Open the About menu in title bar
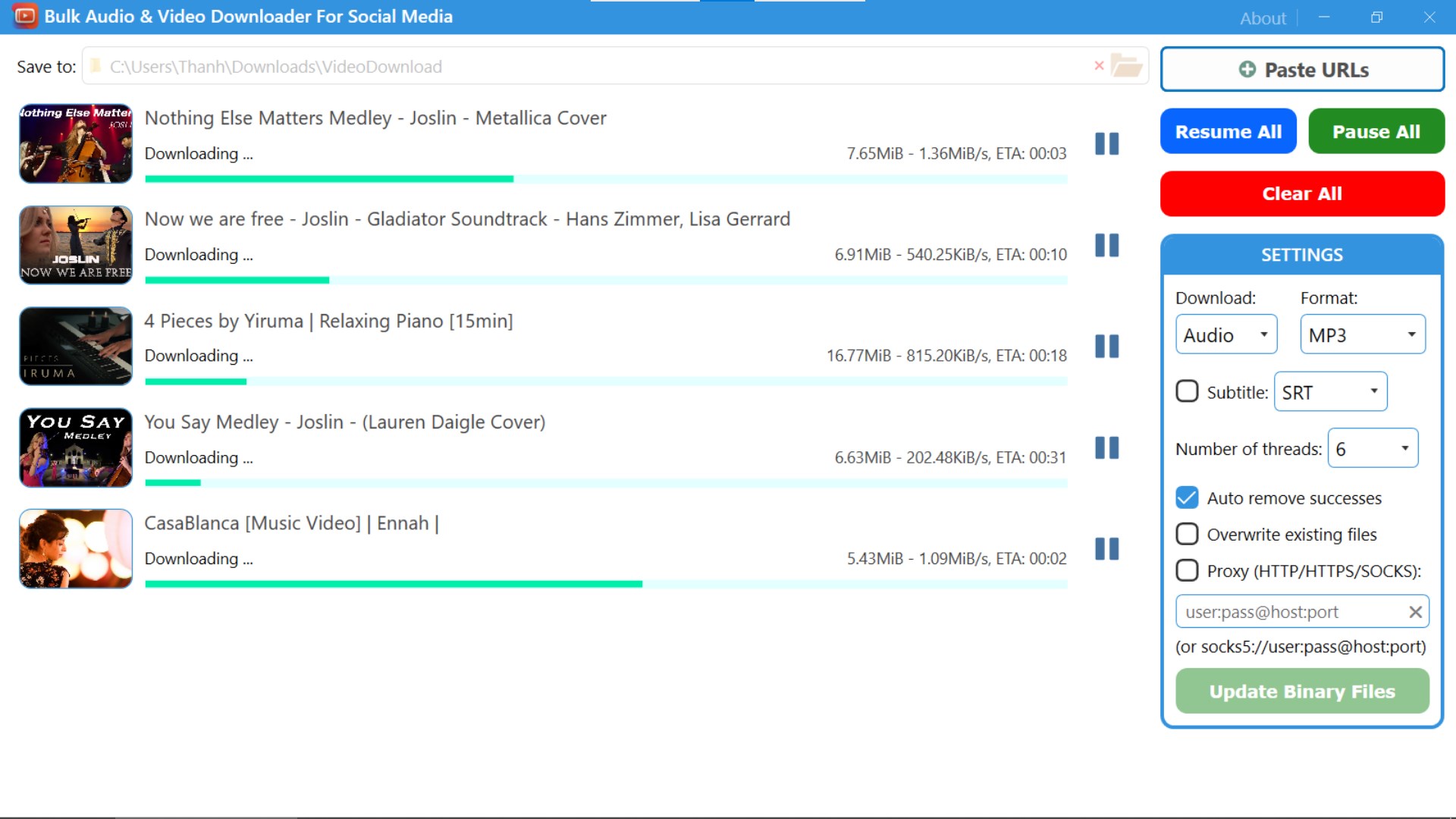 pyautogui.click(x=1263, y=18)
